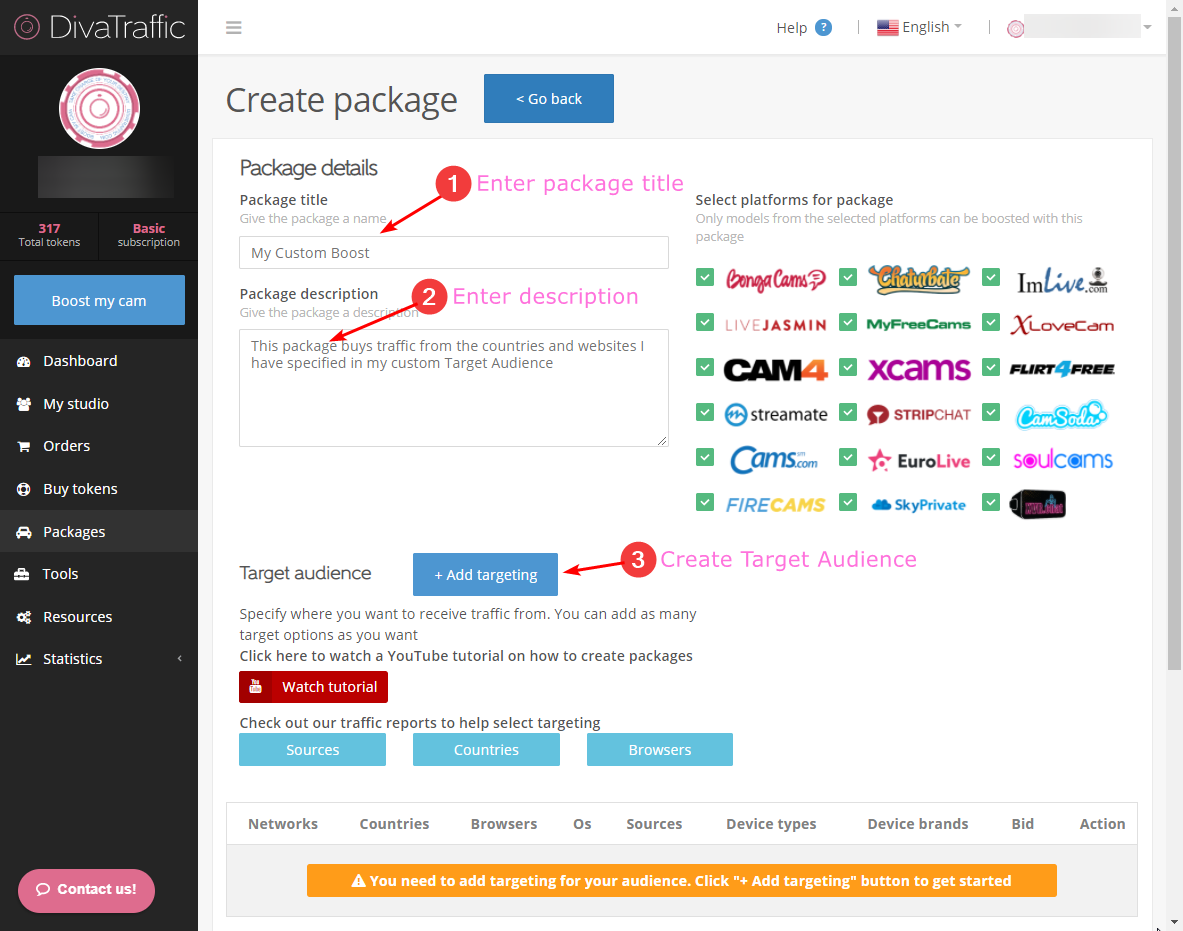Click the Package description text area
Viewport: 1183px width, 931px height.
pyautogui.click(x=453, y=388)
